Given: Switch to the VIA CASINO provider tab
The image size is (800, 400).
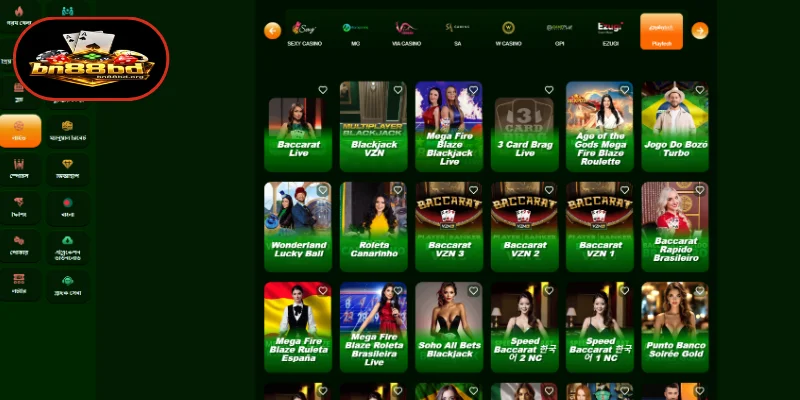Looking at the screenshot, I should pos(407,33).
